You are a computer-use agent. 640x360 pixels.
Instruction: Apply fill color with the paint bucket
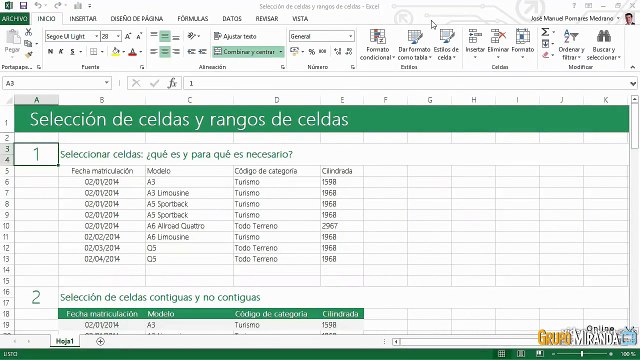tap(116, 51)
